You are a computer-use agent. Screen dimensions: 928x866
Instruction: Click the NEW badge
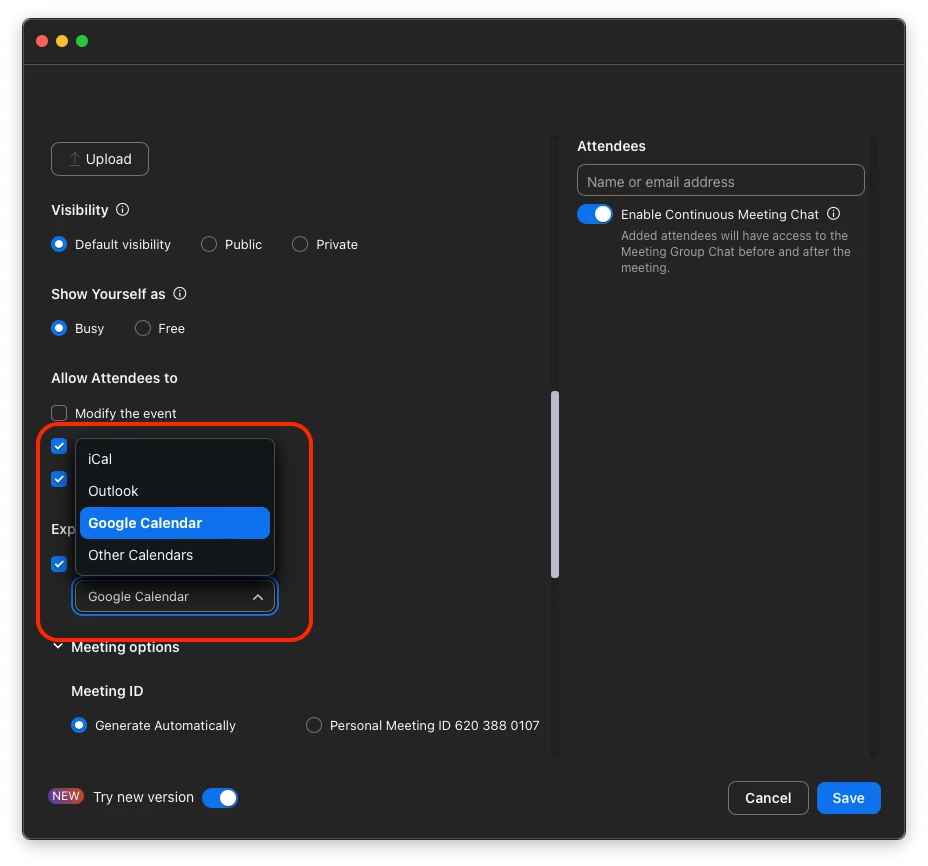click(66, 796)
